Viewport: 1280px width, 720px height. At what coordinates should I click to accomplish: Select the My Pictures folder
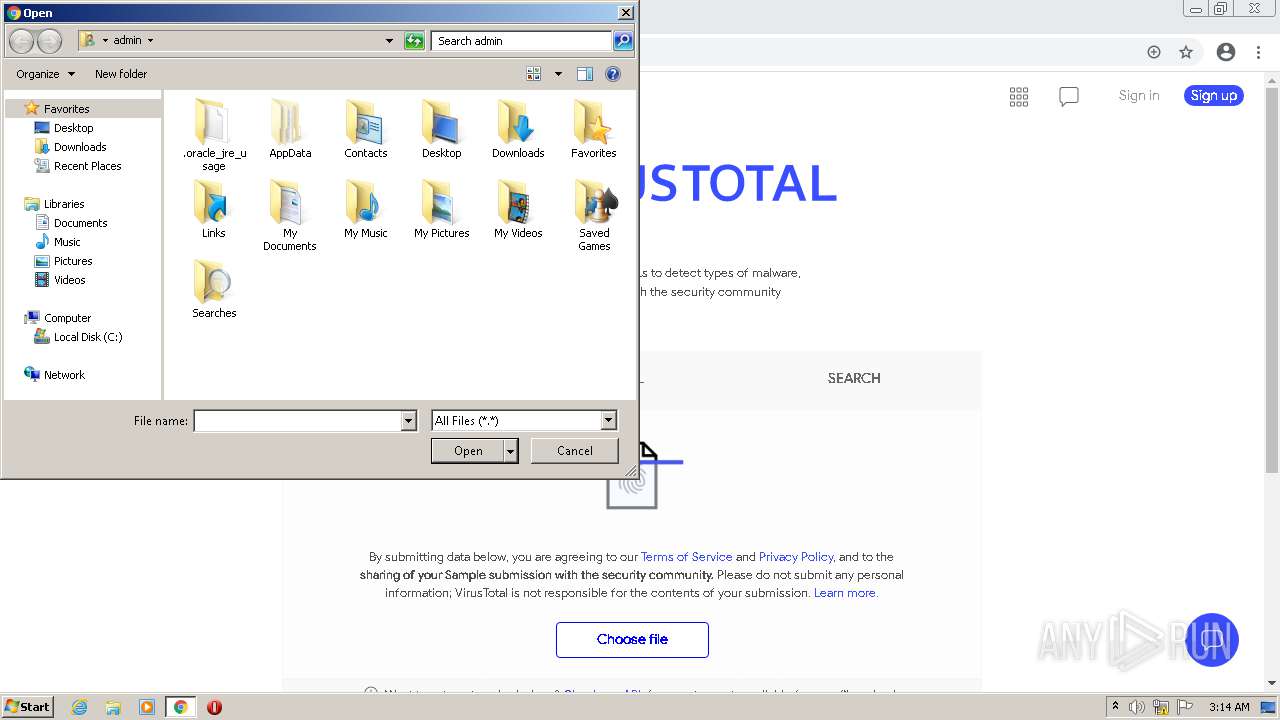tap(441, 208)
